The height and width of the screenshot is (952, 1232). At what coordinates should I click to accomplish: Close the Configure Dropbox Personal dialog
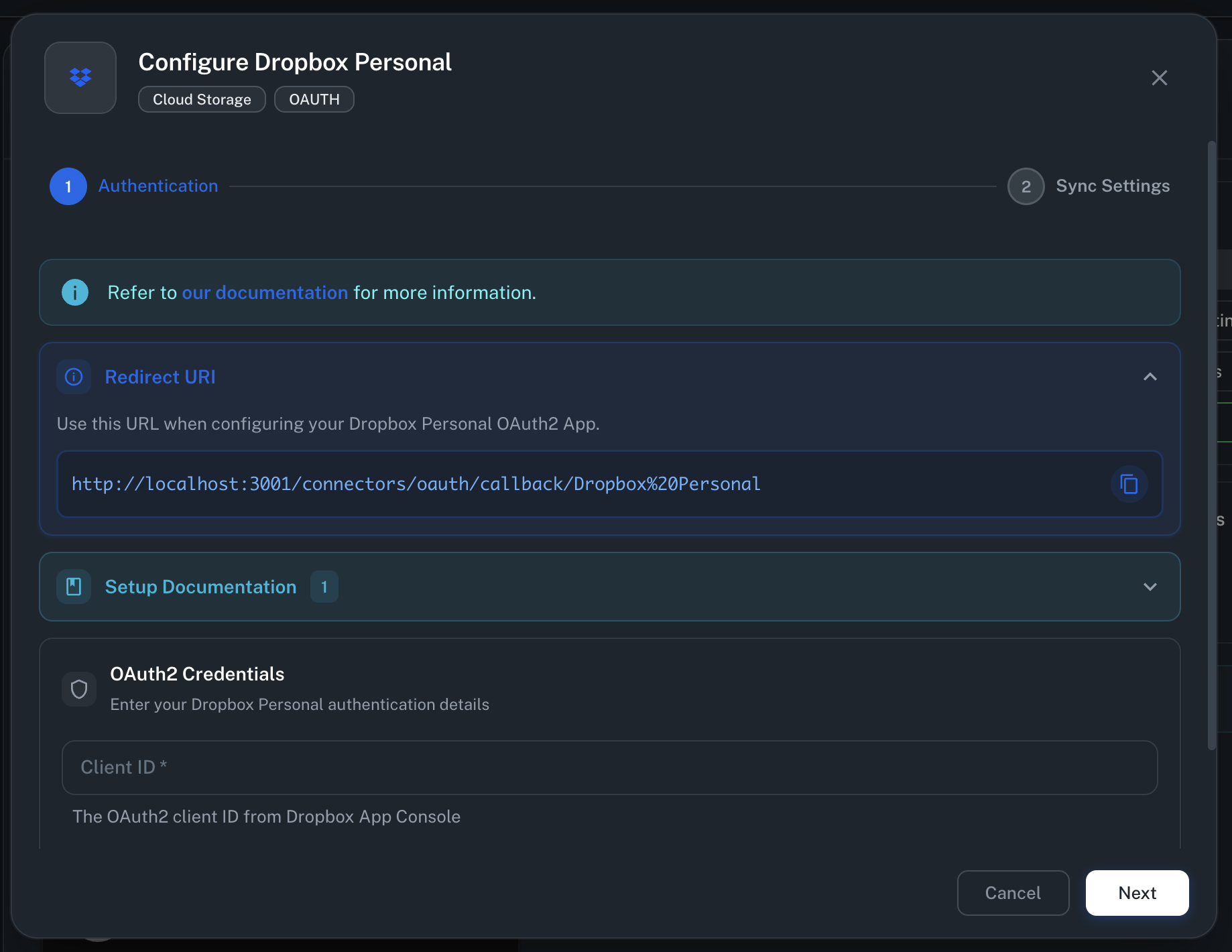[1160, 78]
